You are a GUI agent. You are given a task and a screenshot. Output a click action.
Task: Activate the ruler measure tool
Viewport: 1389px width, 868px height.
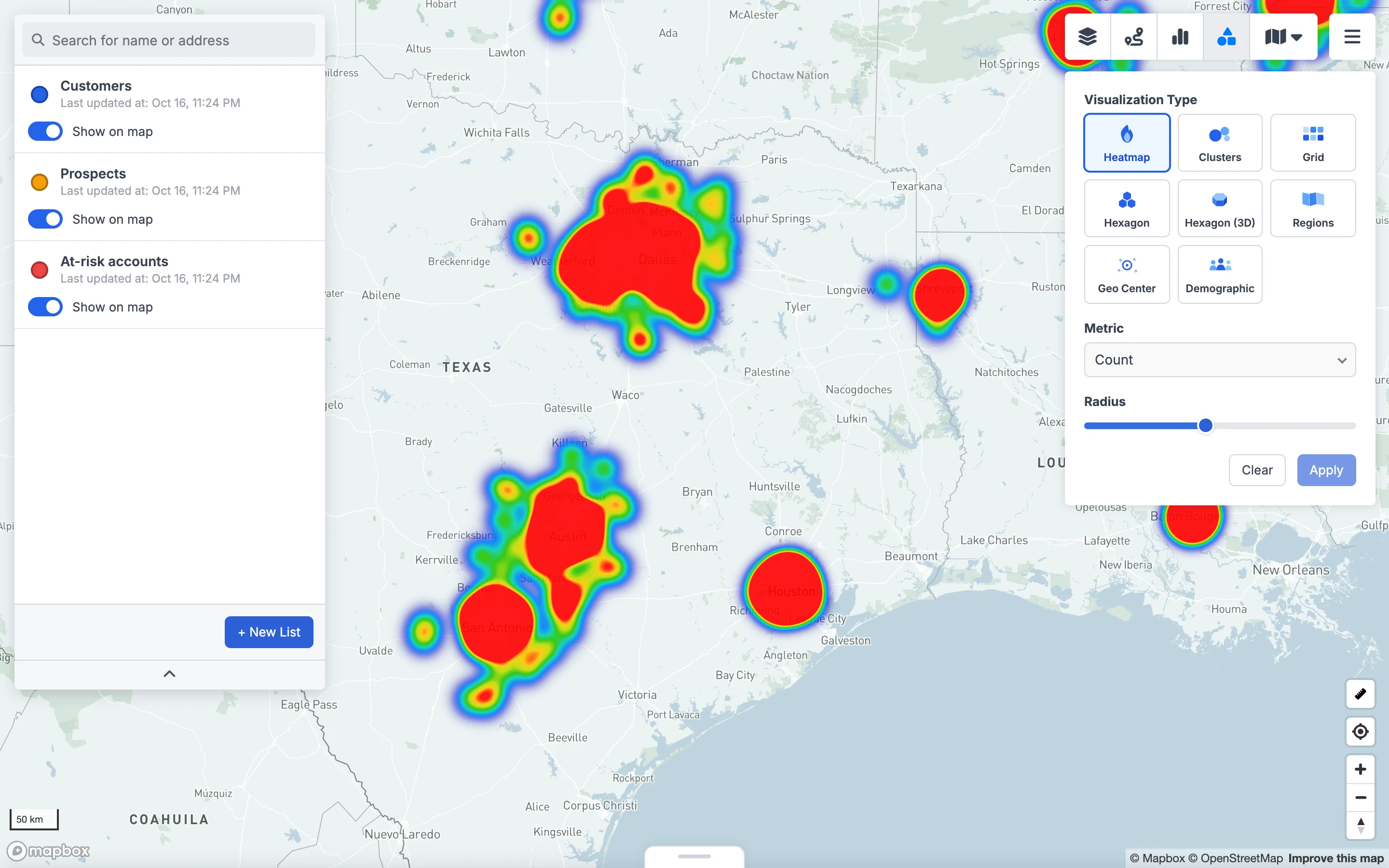(x=1360, y=694)
